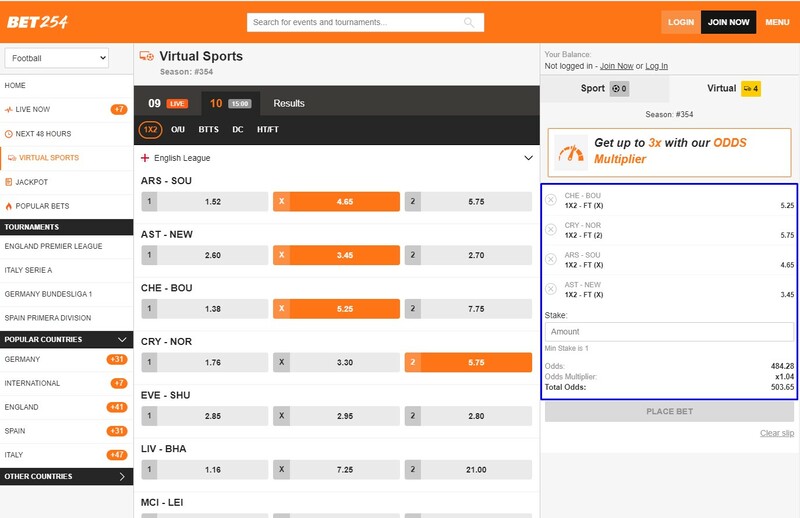
Task: Collapse the Popular Countries section
Action: 122,339
